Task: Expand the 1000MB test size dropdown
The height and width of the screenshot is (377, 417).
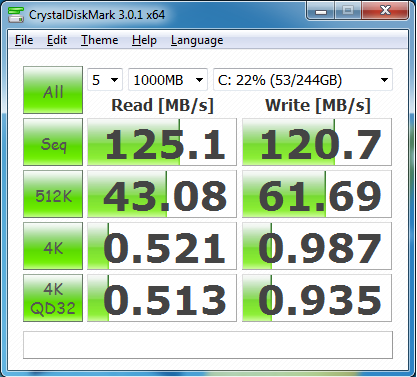Action: point(168,80)
